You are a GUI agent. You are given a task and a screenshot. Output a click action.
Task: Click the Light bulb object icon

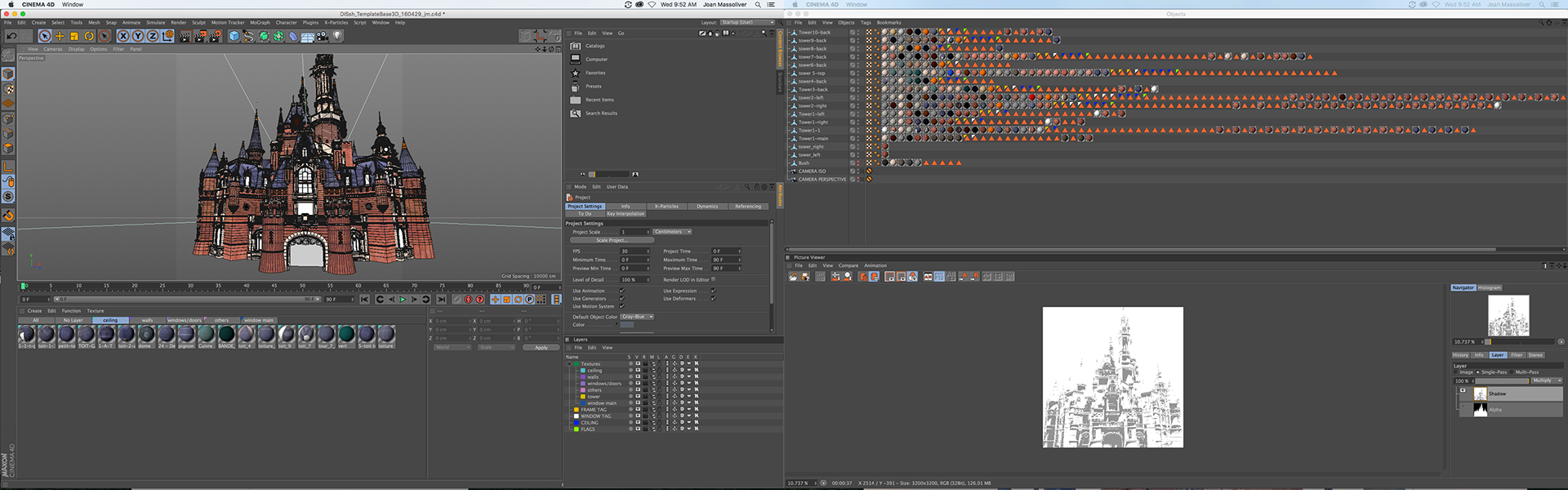[x=337, y=35]
